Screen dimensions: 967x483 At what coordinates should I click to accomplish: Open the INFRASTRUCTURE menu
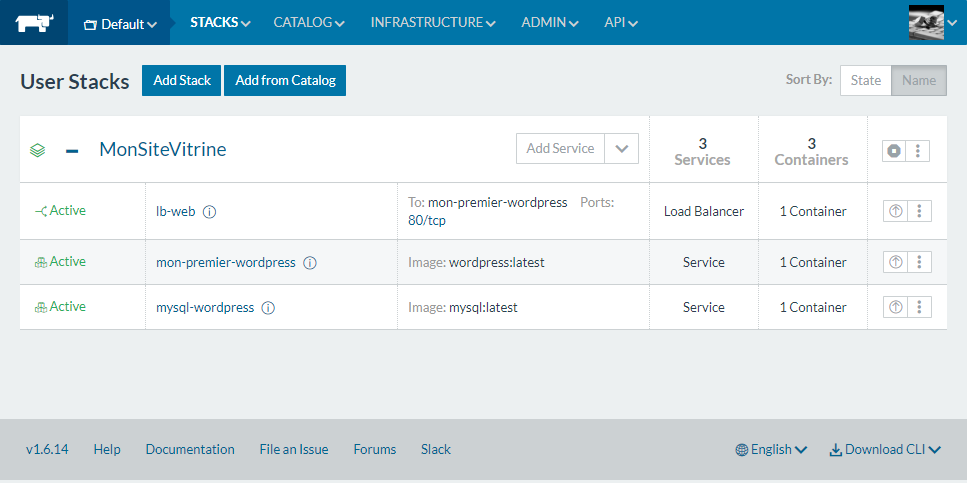433,23
